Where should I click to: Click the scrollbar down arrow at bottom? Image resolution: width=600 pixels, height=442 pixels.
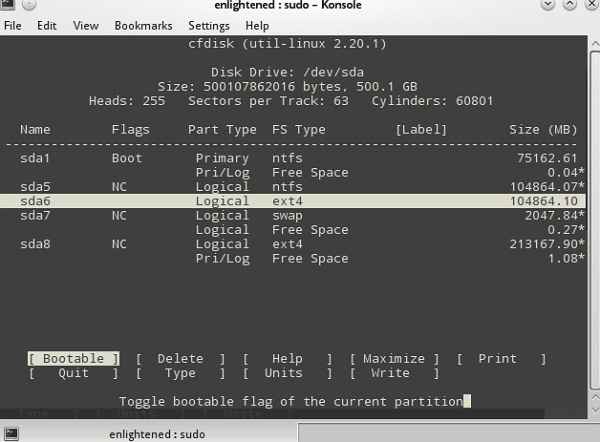(x=595, y=410)
